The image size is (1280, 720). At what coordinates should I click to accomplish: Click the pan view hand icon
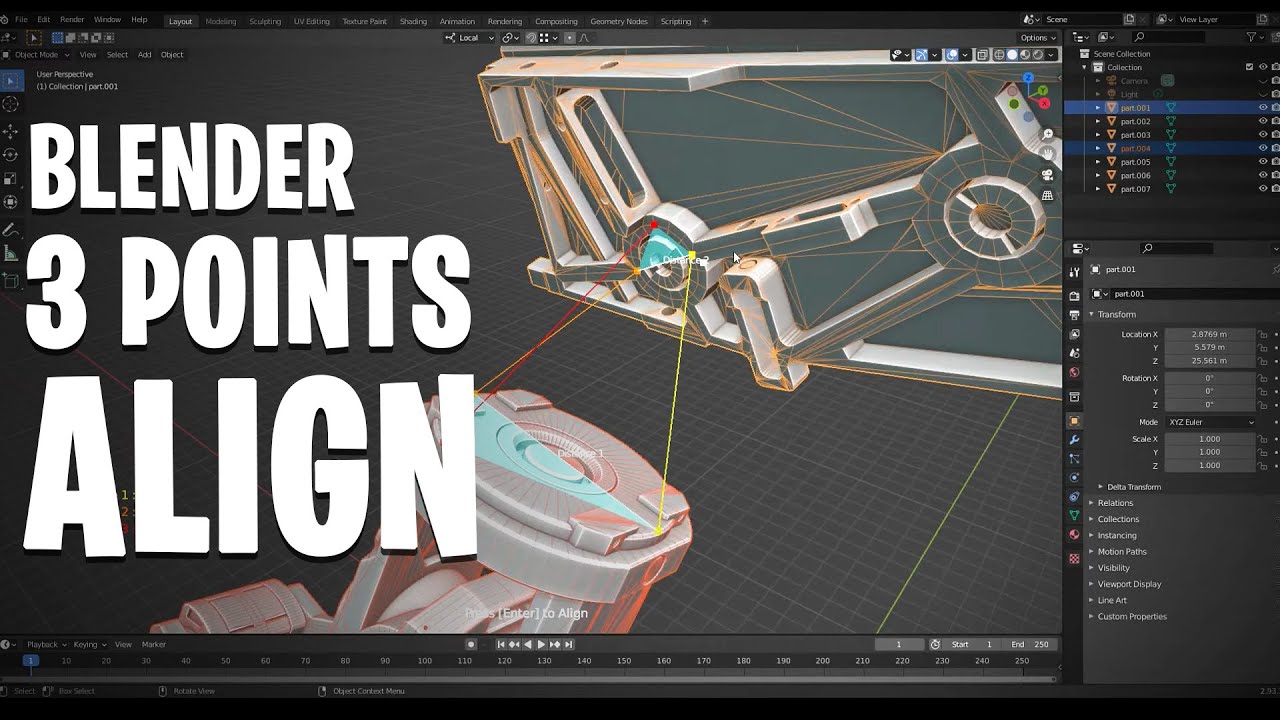[x=1048, y=154]
